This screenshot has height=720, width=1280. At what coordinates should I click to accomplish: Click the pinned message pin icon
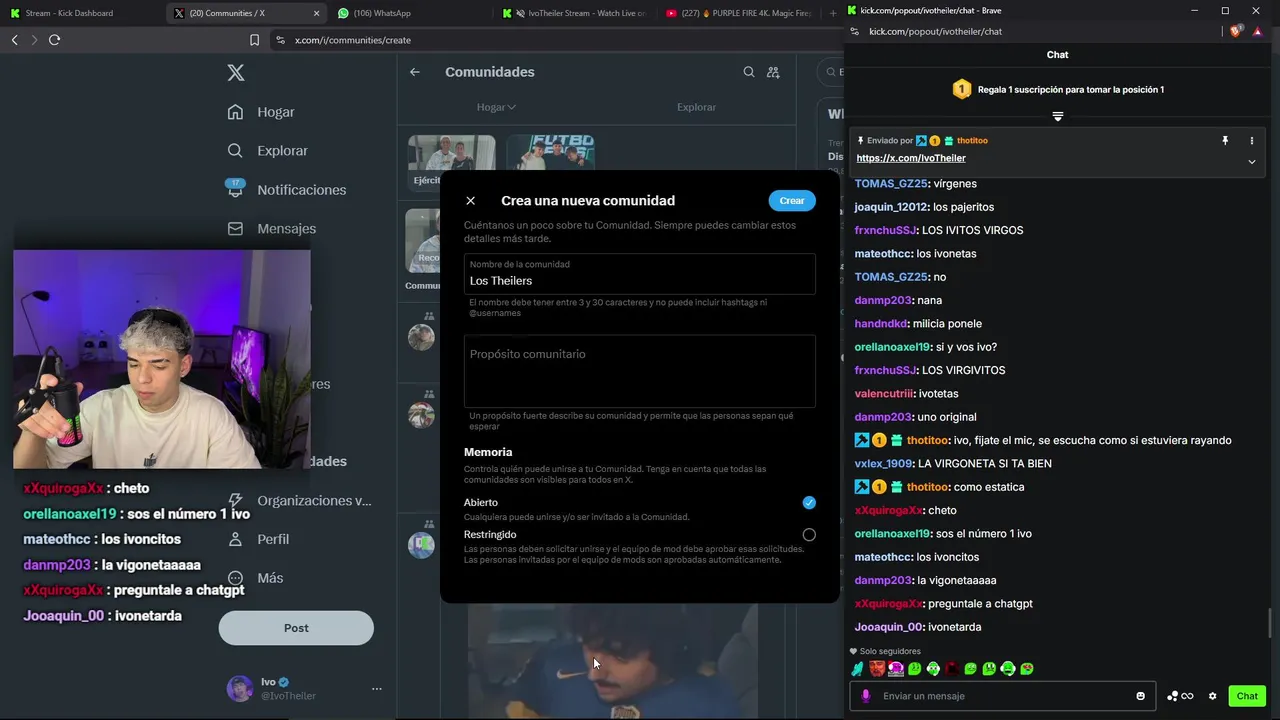pyautogui.click(x=1225, y=141)
